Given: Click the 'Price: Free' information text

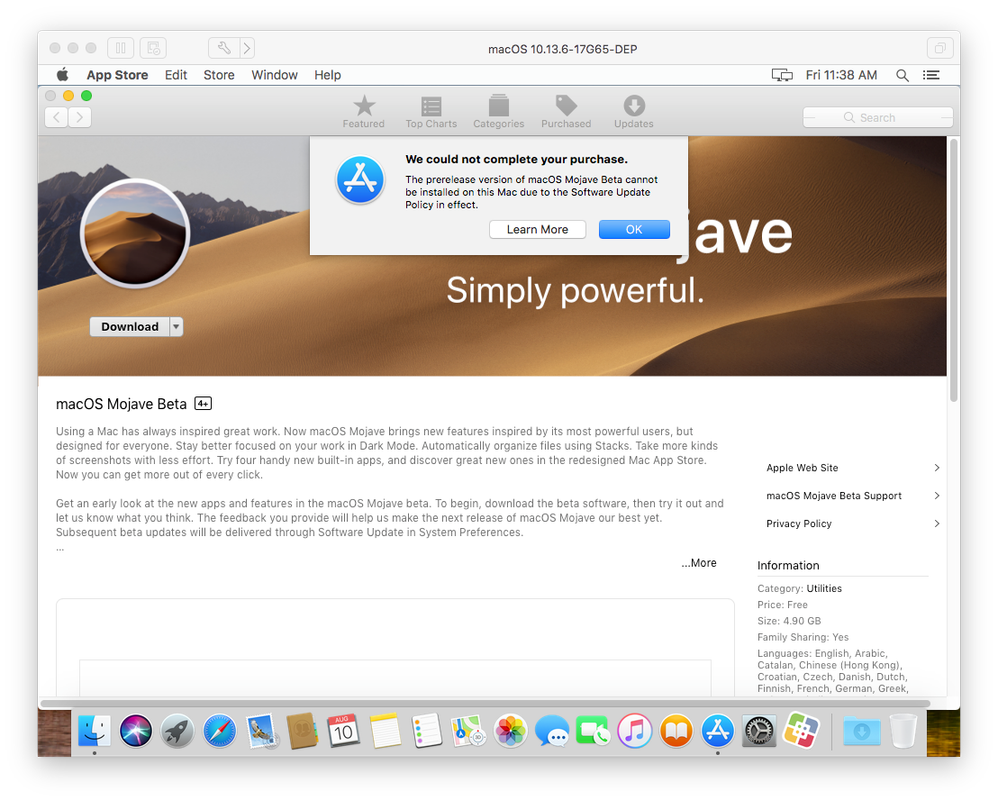Looking at the screenshot, I should (782, 605).
